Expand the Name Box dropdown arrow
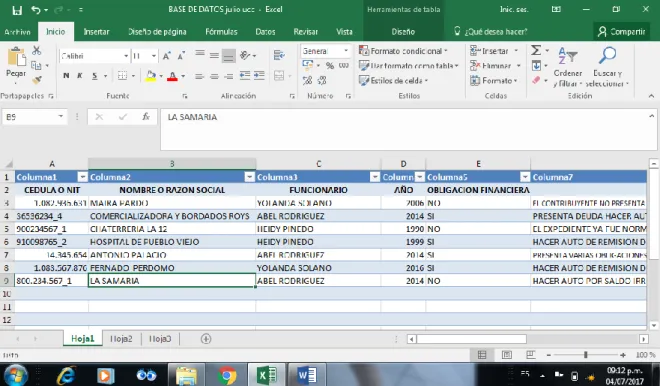This screenshot has width=660, height=386. [61, 117]
